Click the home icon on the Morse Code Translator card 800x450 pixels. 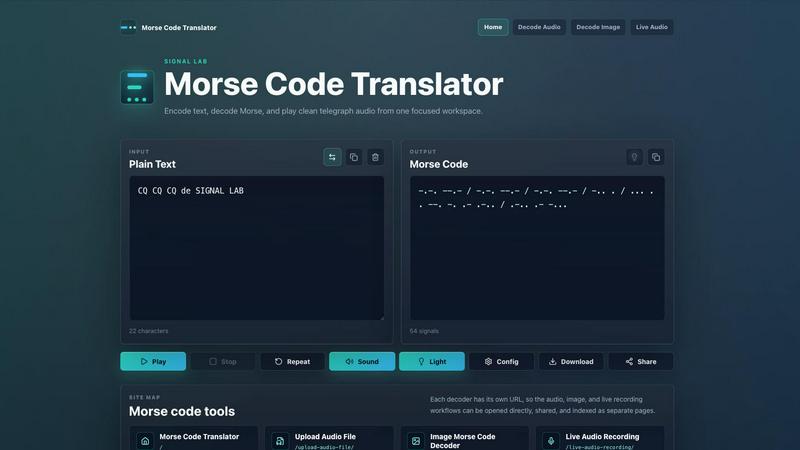[145, 441]
